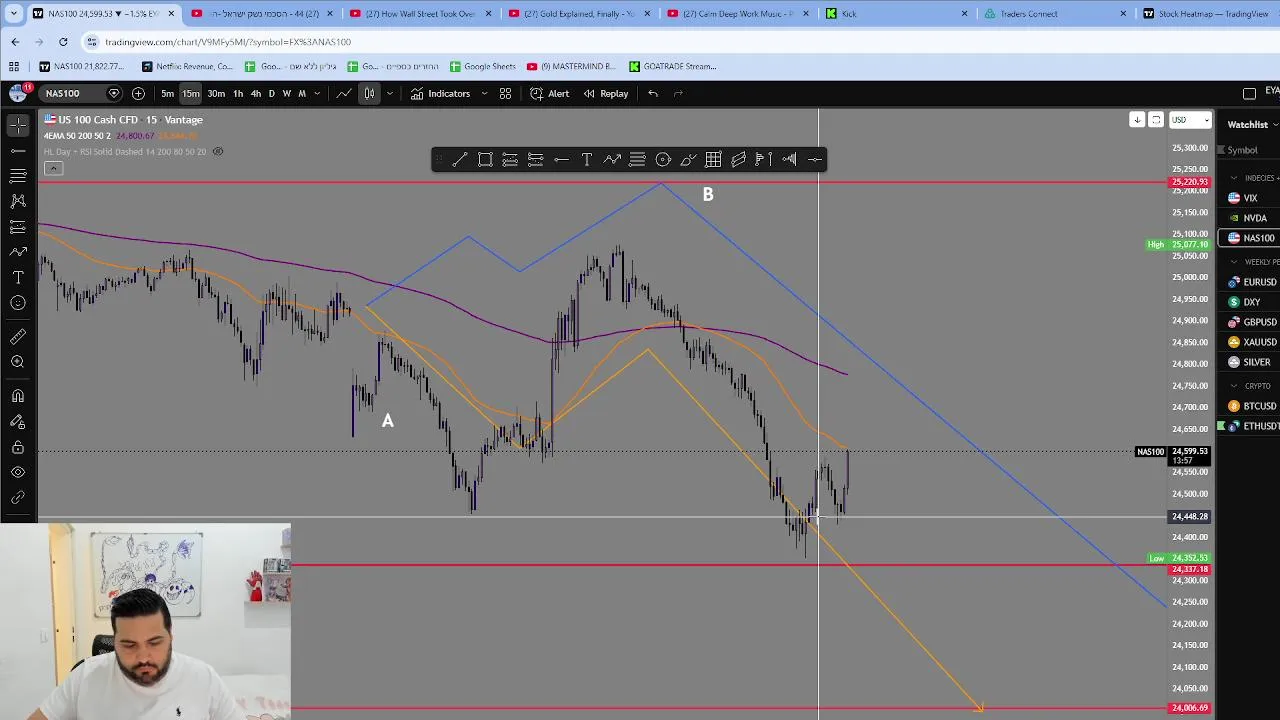Select Gann box grid in floating toolbar
The width and height of the screenshot is (1280, 720).
[713, 160]
